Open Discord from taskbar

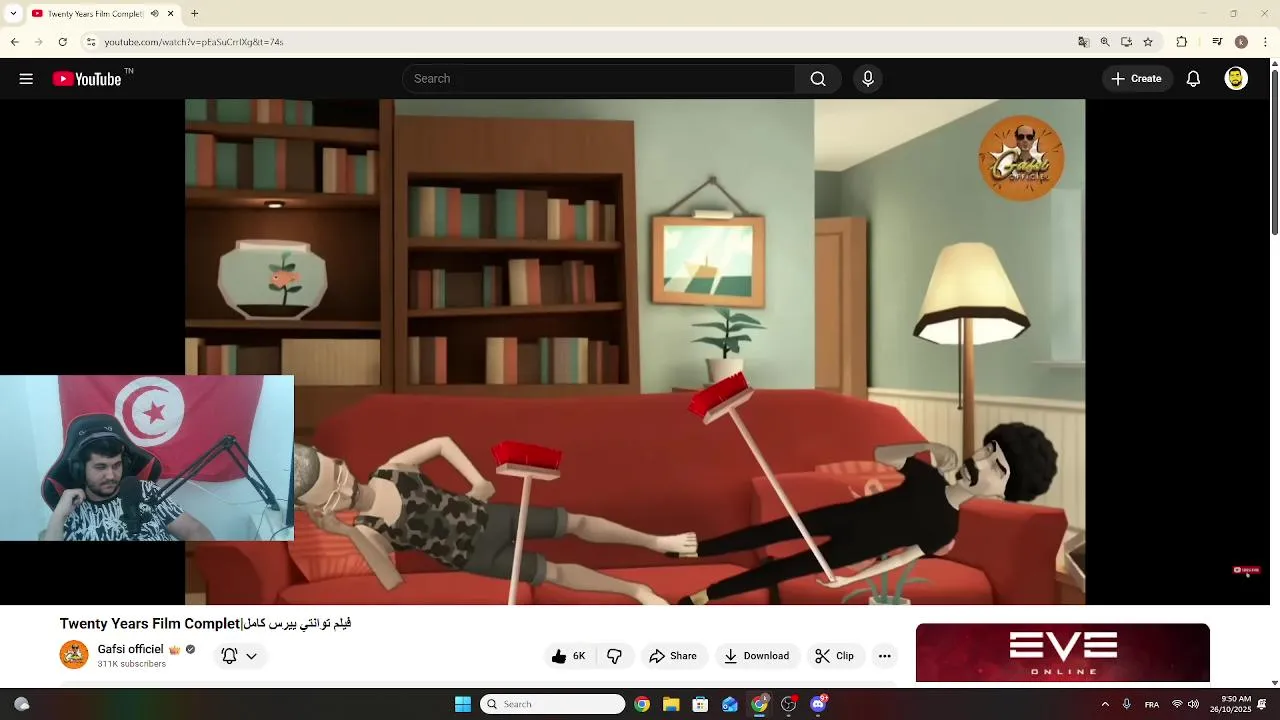click(x=818, y=704)
